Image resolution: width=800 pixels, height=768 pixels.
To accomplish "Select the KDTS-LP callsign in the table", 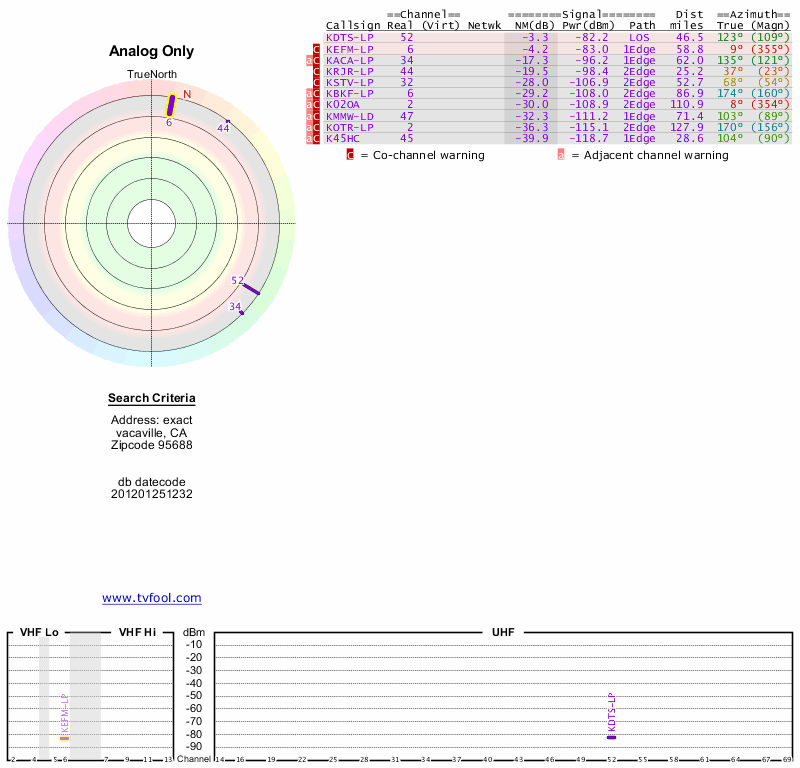I will pos(349,37).
